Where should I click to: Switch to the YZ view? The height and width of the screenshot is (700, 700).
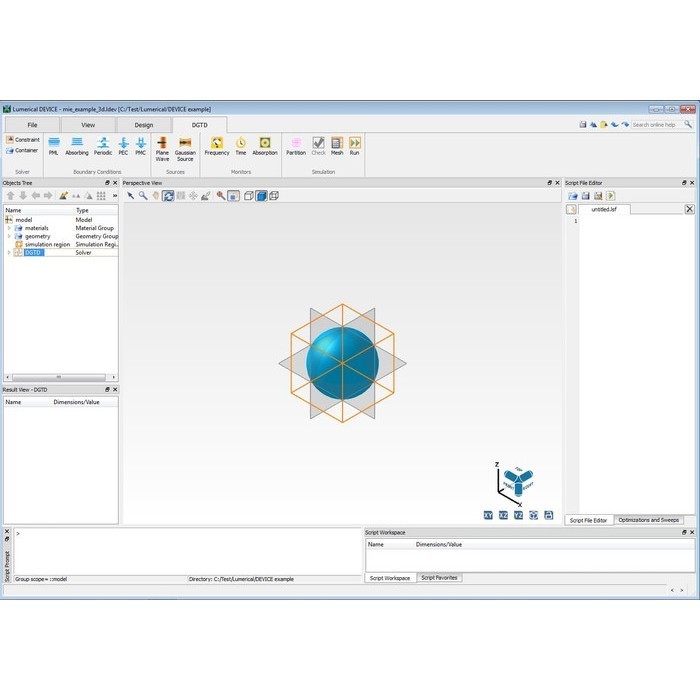(x=518, y=515)
